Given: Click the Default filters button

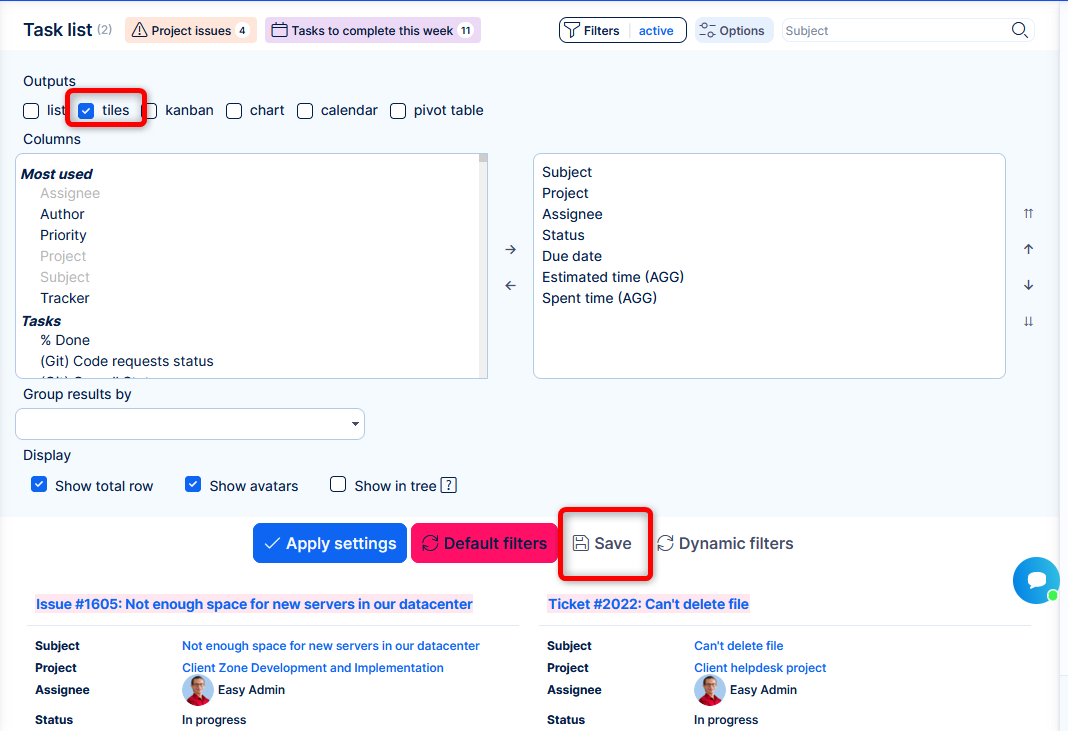Looking at the screenshot, I should pyautogui.click(x=484, y=543).
